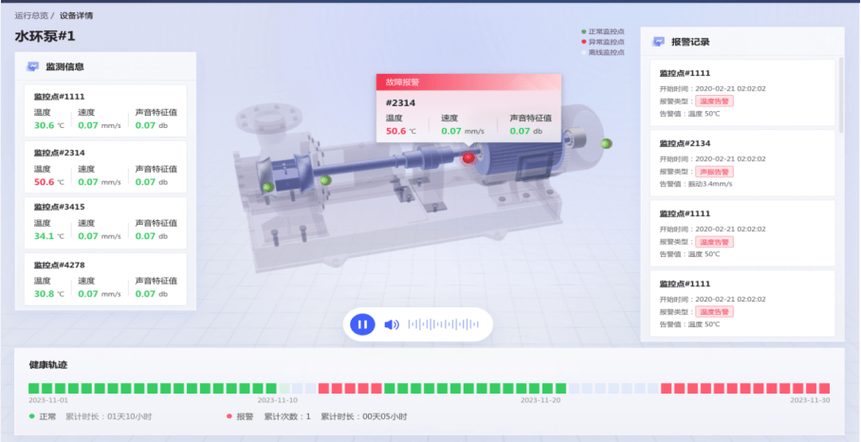Open 监控点#1111 card in 监测信息 panel
This screenshot has width=861, height=442.
[105, 110]
